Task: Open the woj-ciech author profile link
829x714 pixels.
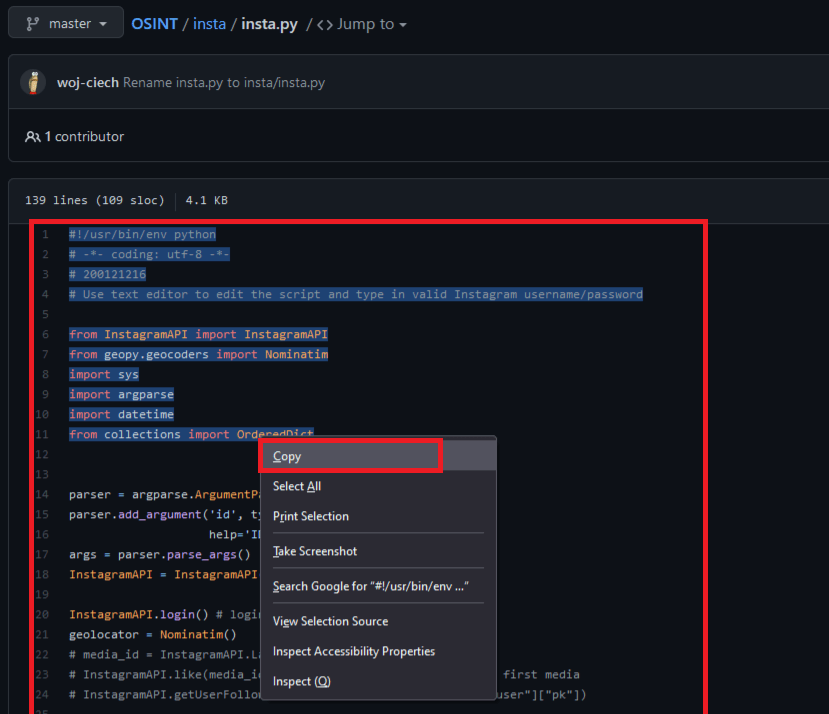Action: coord(88,83)
